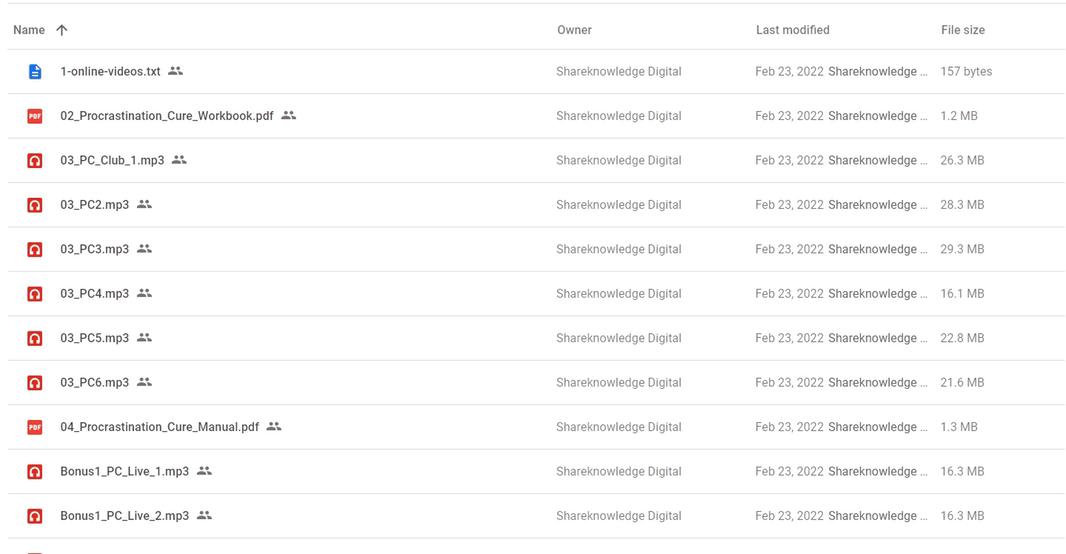Select the Bonus1_PC_Live_1.mp3 file name
The height and width of the screenshot is (554, 1066).
pyautogui.click(x=124, y=471)
